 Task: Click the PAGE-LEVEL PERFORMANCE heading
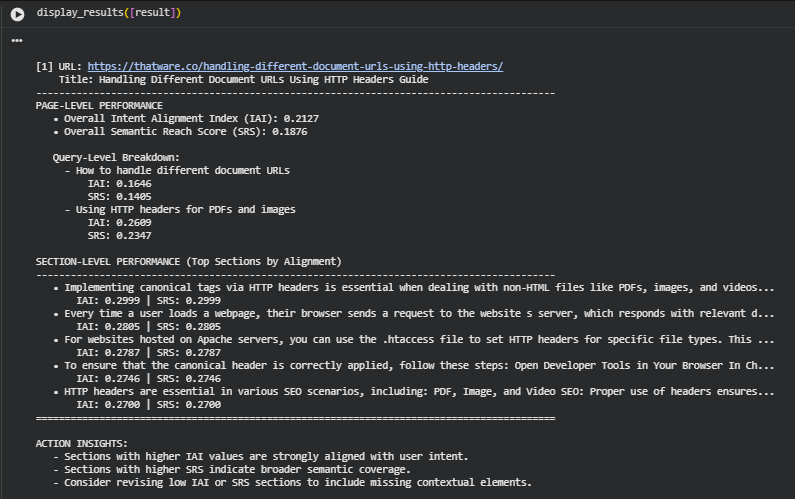(x=99, y=105)
